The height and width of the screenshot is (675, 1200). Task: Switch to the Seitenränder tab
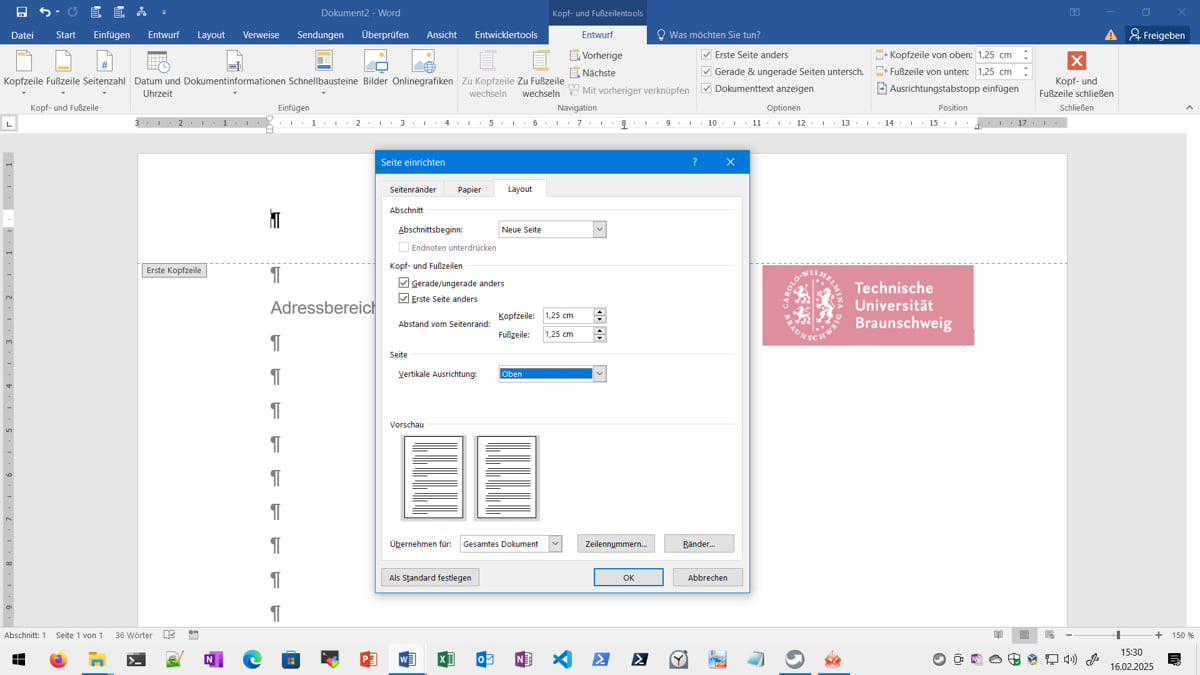413,189
